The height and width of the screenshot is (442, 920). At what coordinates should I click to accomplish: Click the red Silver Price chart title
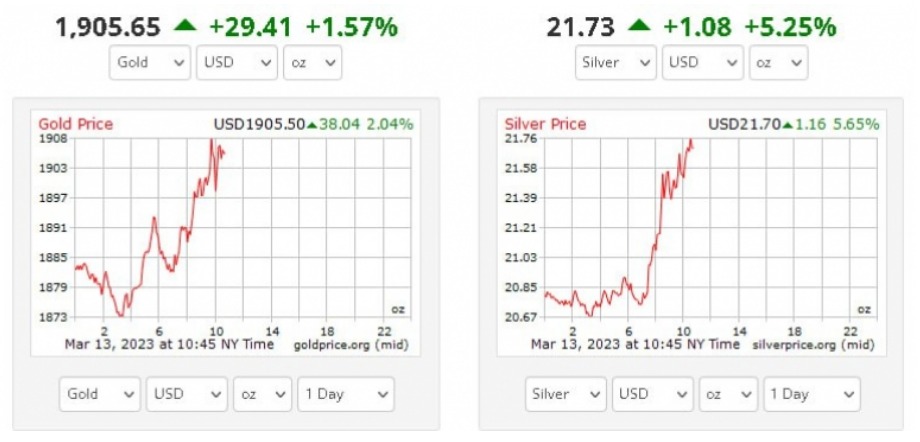[546, 124]
